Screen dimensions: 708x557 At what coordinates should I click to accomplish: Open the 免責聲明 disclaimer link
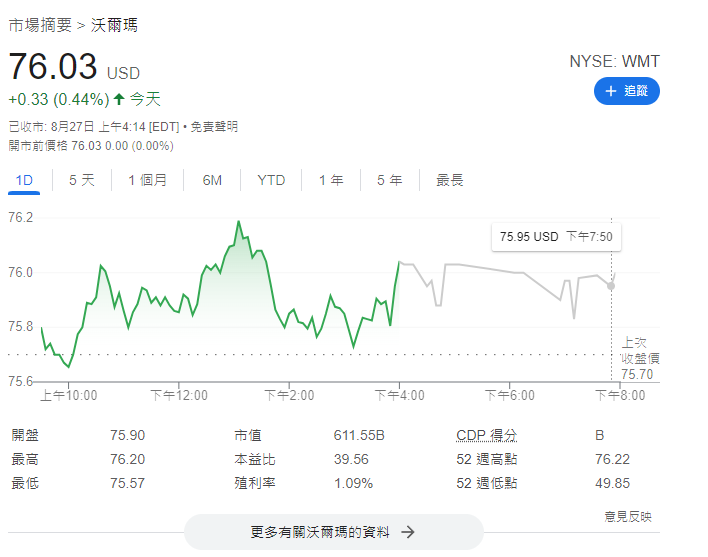[x=214, y=126]
